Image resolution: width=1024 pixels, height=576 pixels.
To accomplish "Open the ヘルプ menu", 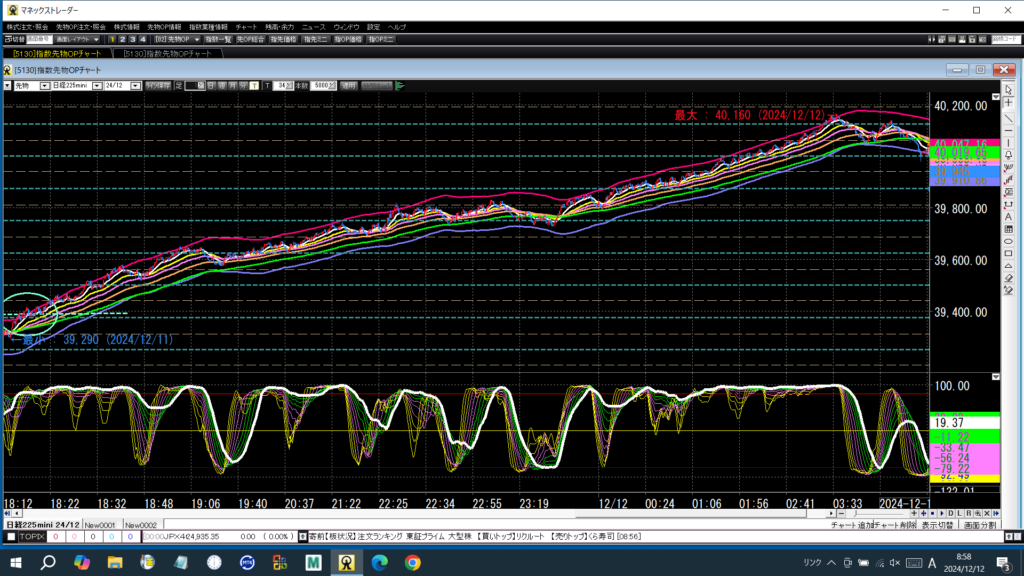I will point(397,27).
